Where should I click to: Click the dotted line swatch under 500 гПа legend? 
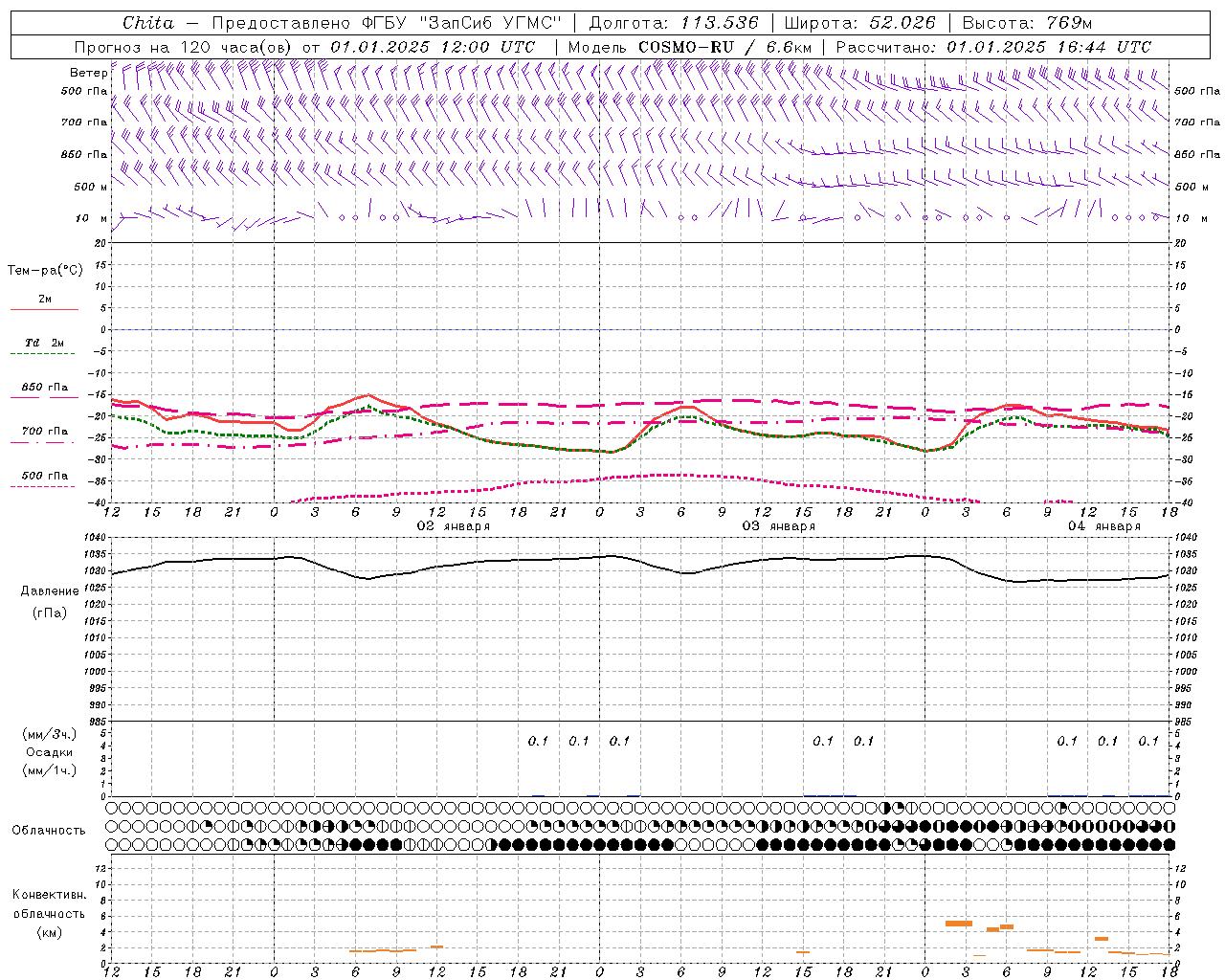(x=44, y=486)
